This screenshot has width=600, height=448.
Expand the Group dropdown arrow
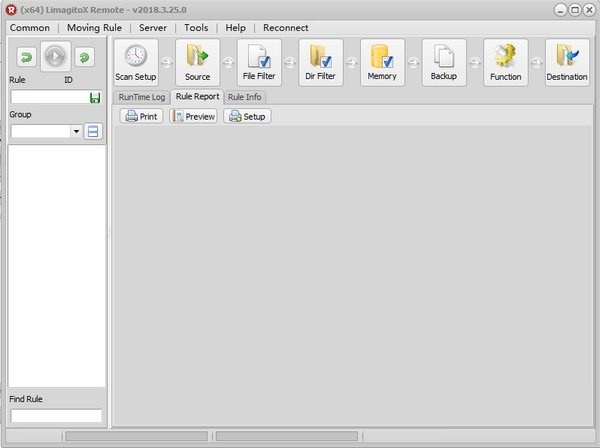coord(76,131)
